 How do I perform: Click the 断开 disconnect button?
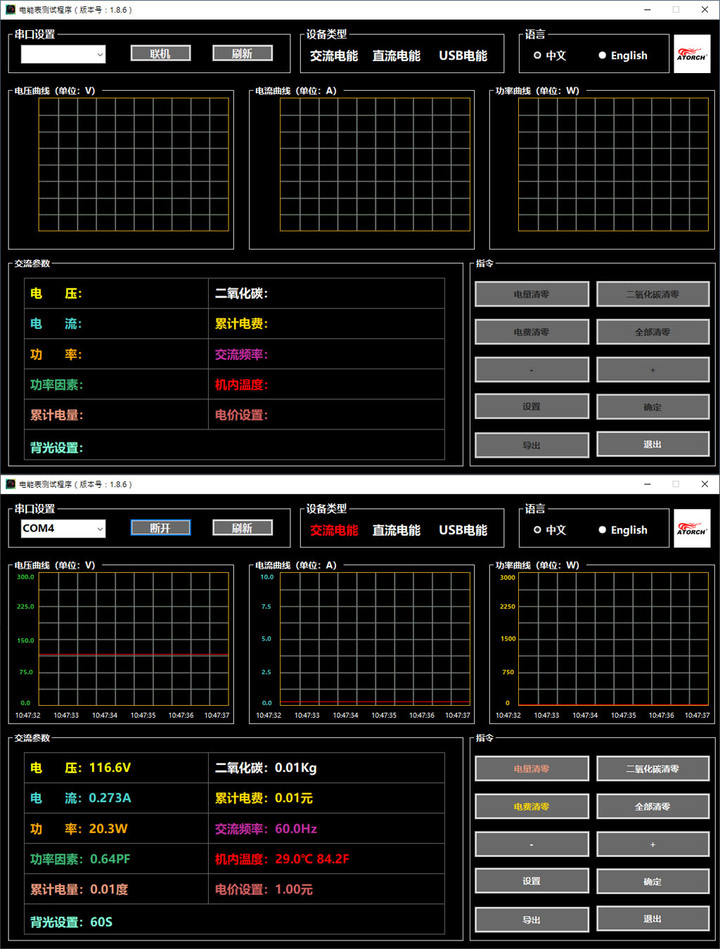(160, 528)
